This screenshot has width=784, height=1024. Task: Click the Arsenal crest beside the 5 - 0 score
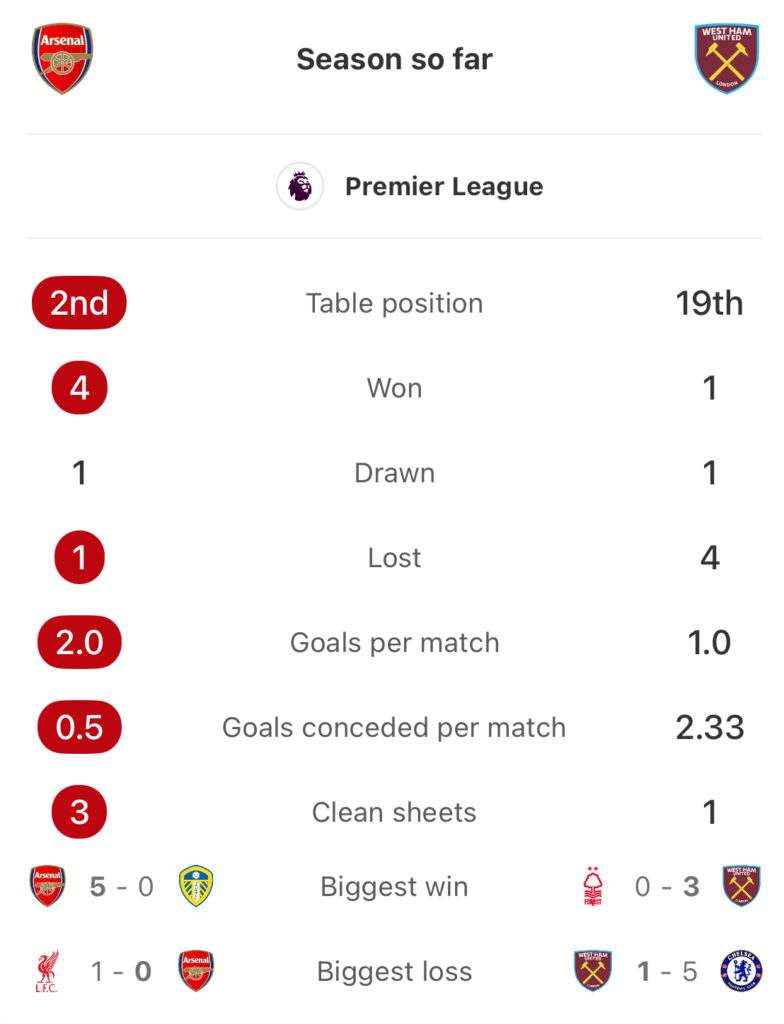tap(47, 886)
